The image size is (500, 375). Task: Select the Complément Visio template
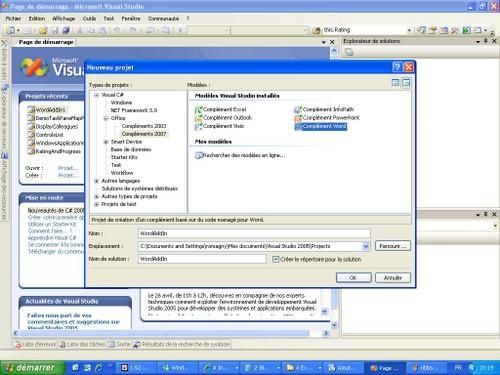pos(220,126)
